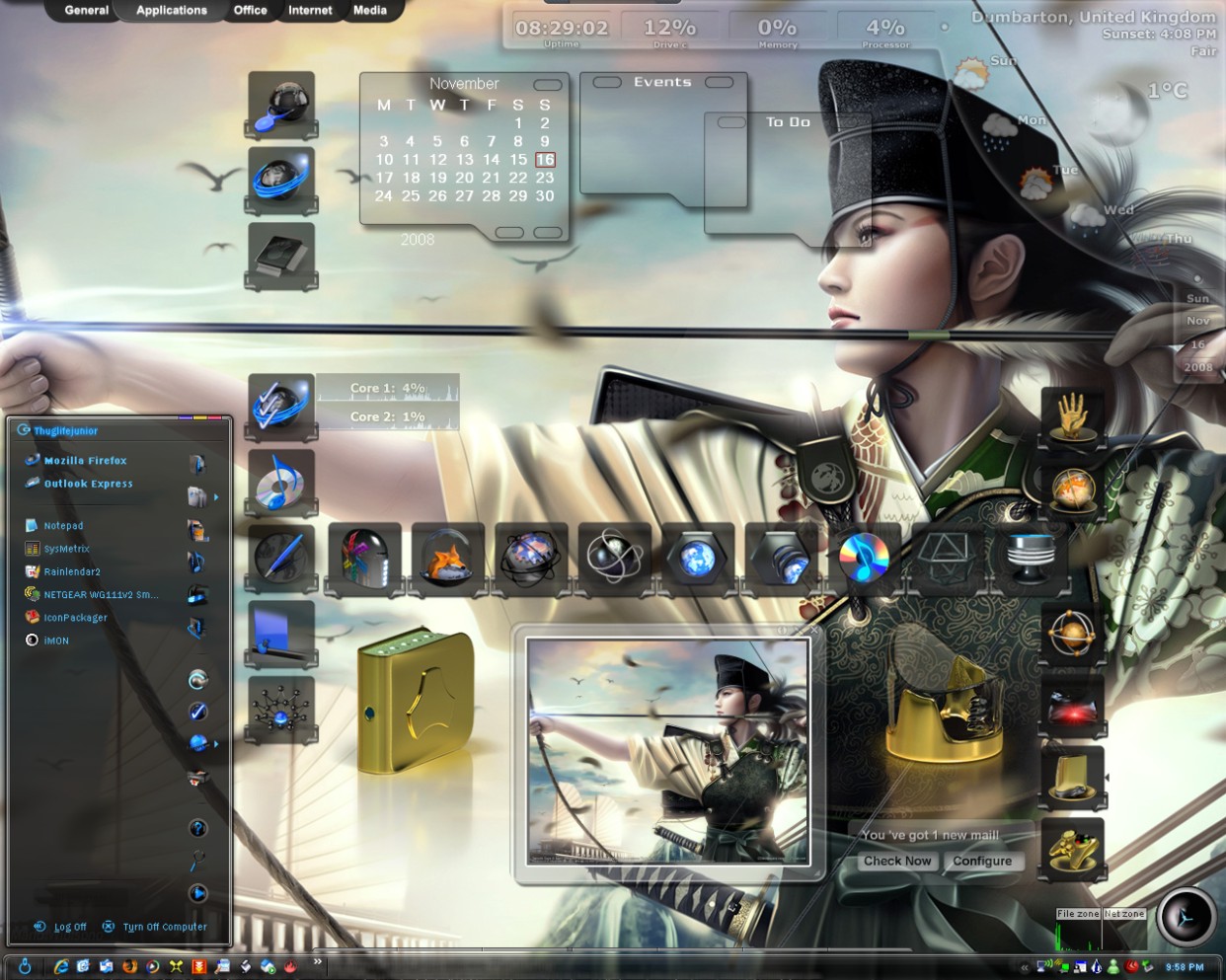
Task: Open Outlook Express from the start menu
Action: (79, 484)
